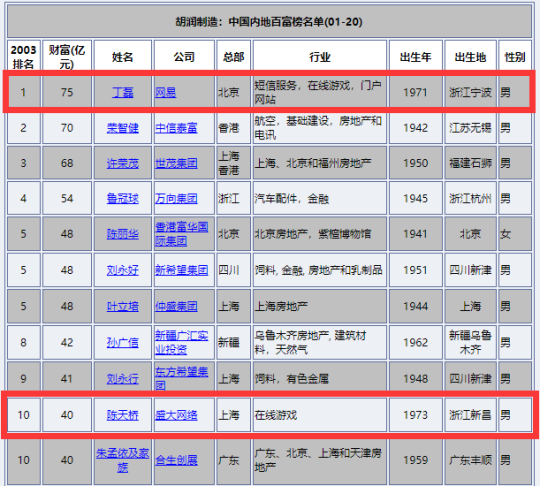This screenshot has width=540, height=486.
Task: Click the birth year 1971
Action: pyautogui.click(x=416, y=92)
